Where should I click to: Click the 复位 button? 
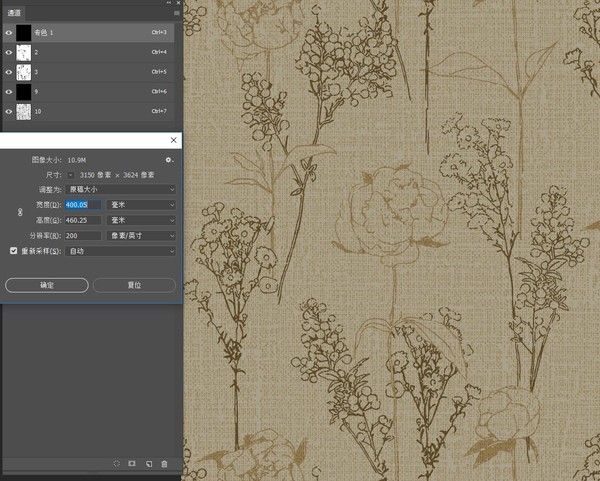coord(134,285)
